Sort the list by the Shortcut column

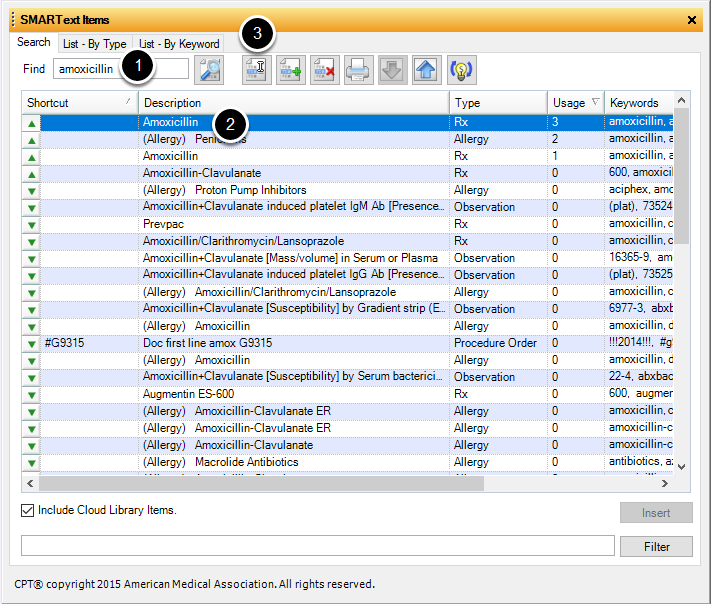coord(80,103)
